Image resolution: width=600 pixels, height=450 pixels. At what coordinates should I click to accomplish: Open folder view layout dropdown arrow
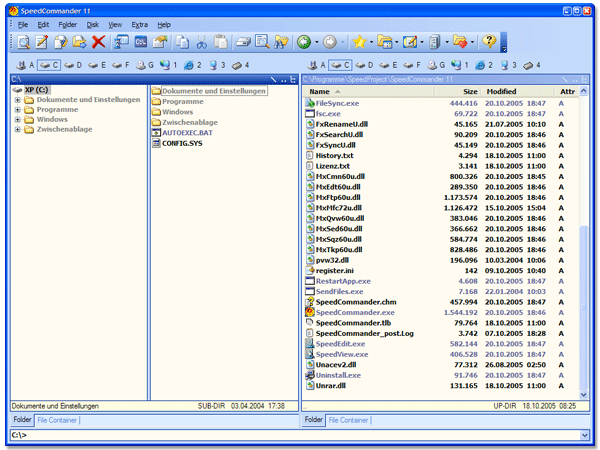click(x=396, y=42)
